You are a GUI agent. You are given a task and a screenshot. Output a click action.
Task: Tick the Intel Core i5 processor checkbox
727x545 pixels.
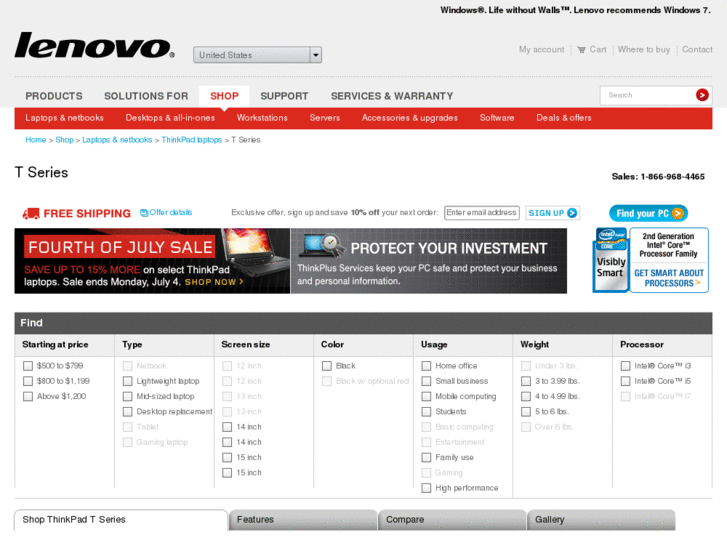tap(625, 381)
